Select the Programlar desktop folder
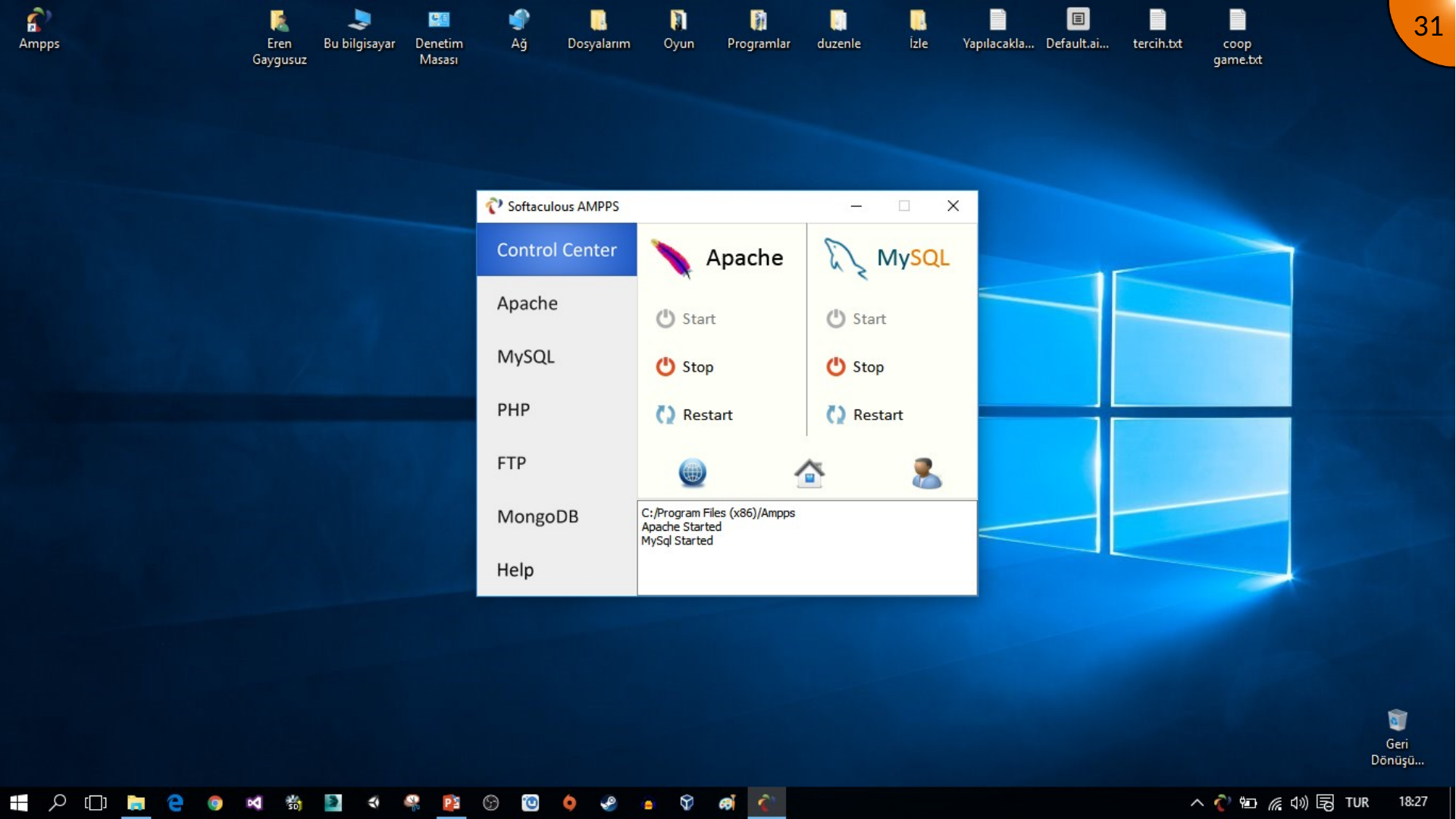 pos(759,30)
